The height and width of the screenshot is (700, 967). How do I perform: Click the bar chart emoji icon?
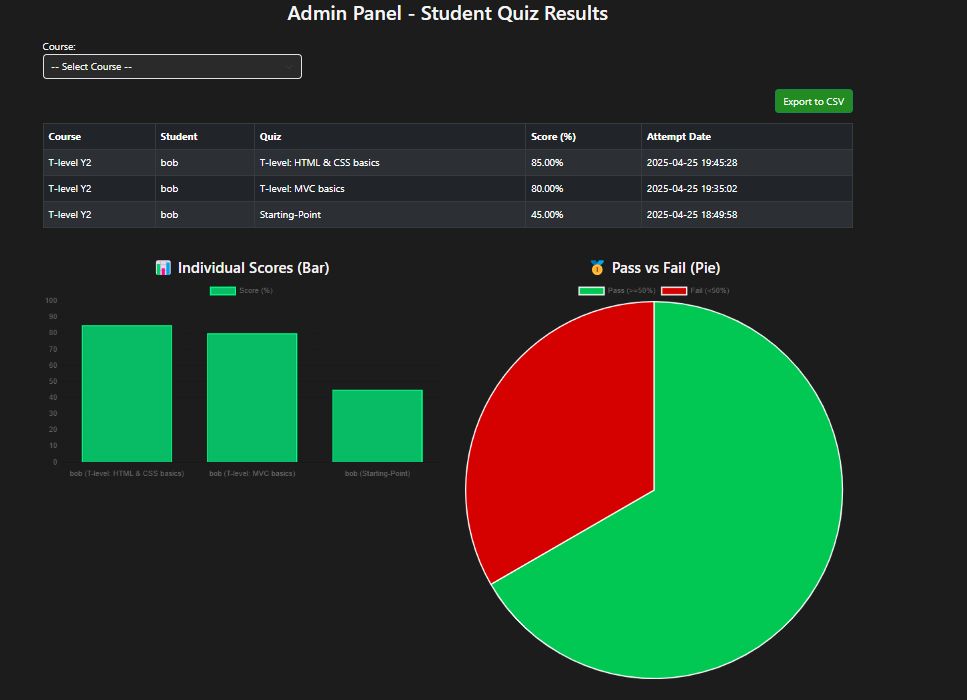163,268
